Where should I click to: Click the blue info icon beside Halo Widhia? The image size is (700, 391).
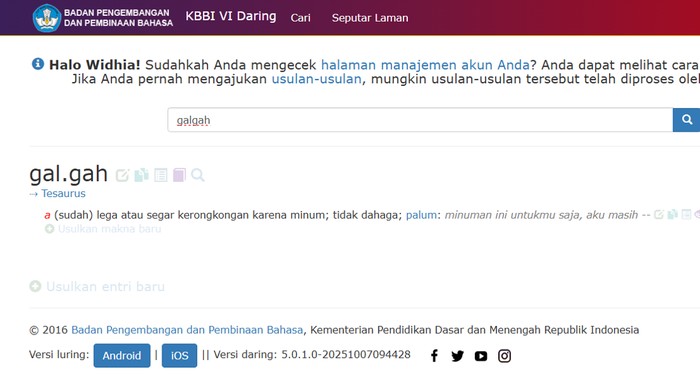pyautogui.click(x=38, y=64)
